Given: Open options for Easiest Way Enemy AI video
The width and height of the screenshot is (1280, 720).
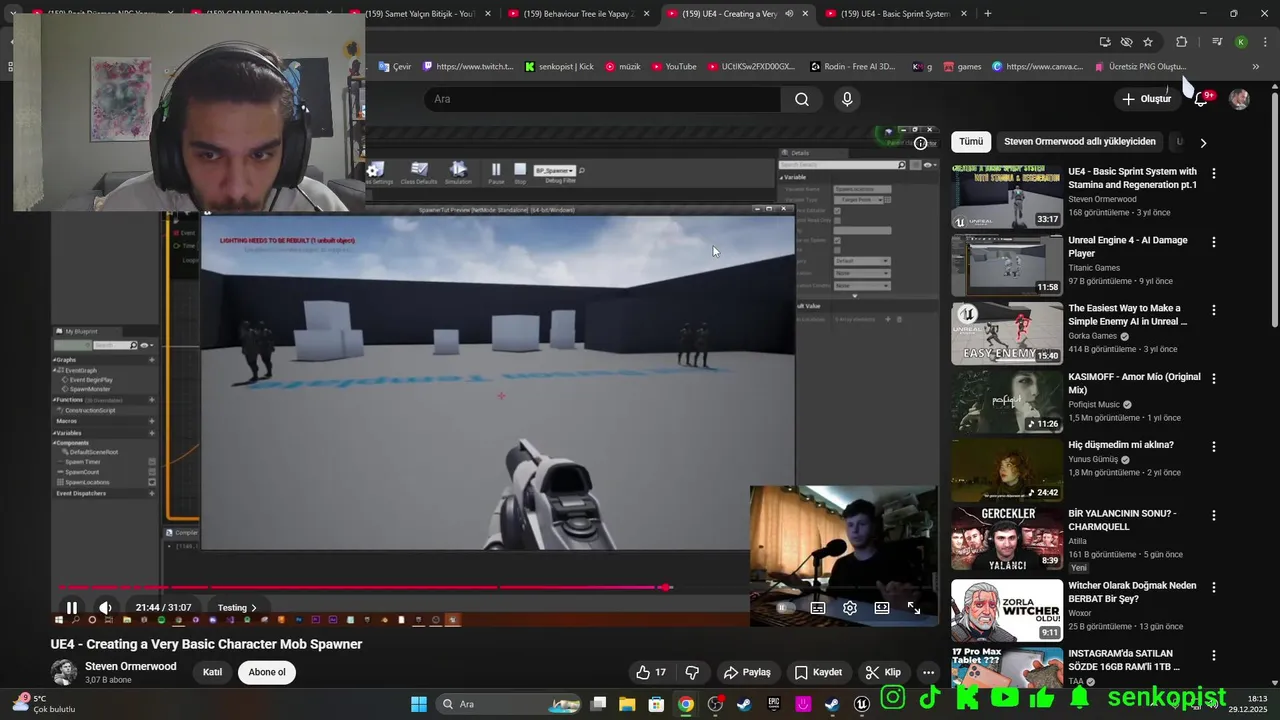Looking at the screenshot, I should [x=1214, y=310].
